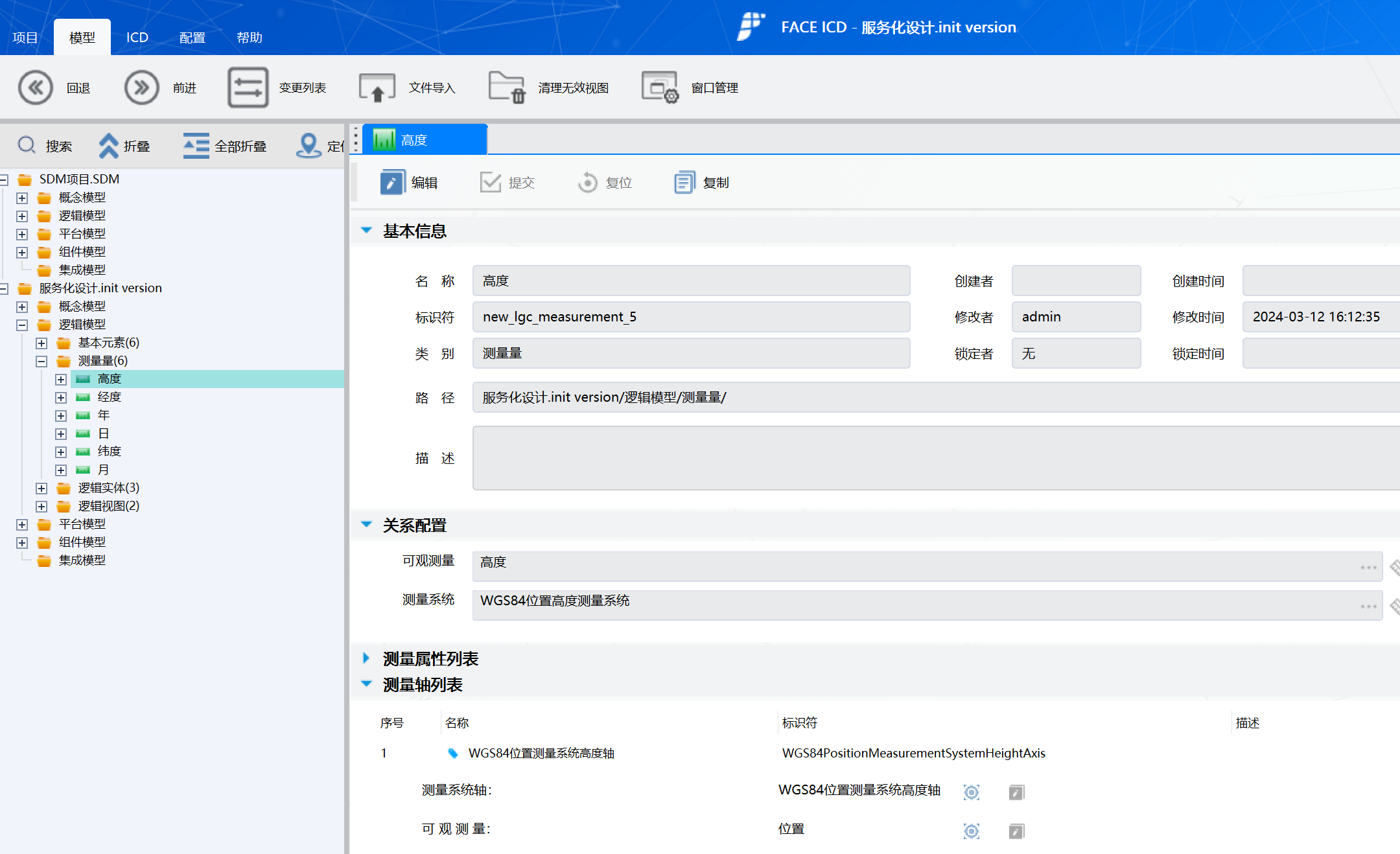Click the 清理无效视图 folder trash icon
This screenshot has width=1400, height=854.
(507, 87)
